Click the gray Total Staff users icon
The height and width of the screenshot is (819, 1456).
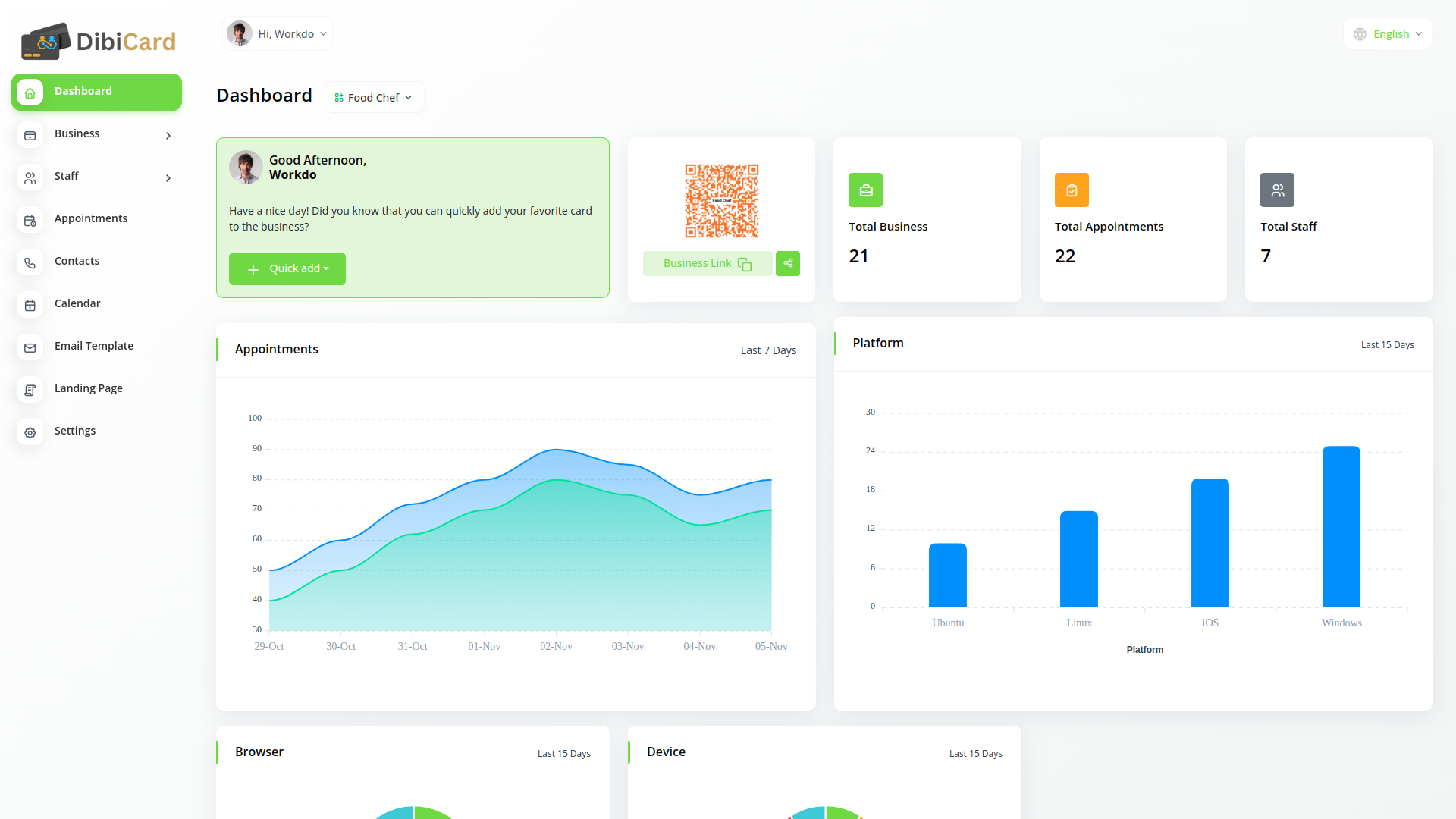coord(1277,190)
